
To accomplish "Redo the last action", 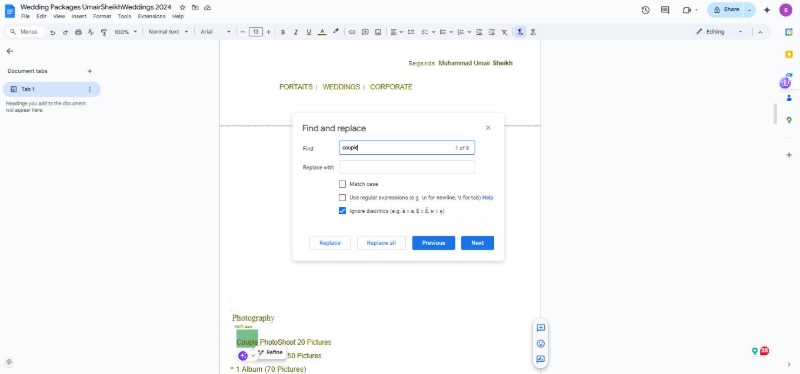I will point(65,32).
